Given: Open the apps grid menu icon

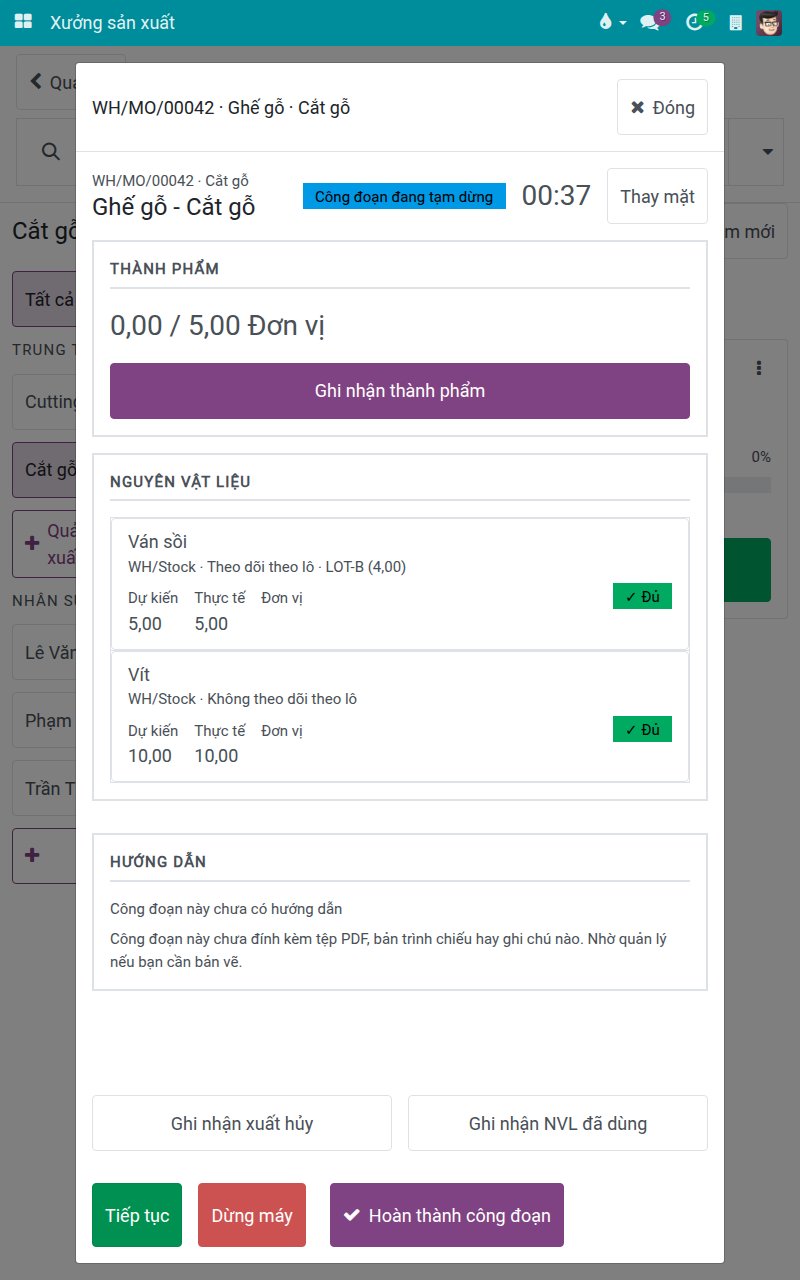Looking at the screenshot, I should click(24, 22).
